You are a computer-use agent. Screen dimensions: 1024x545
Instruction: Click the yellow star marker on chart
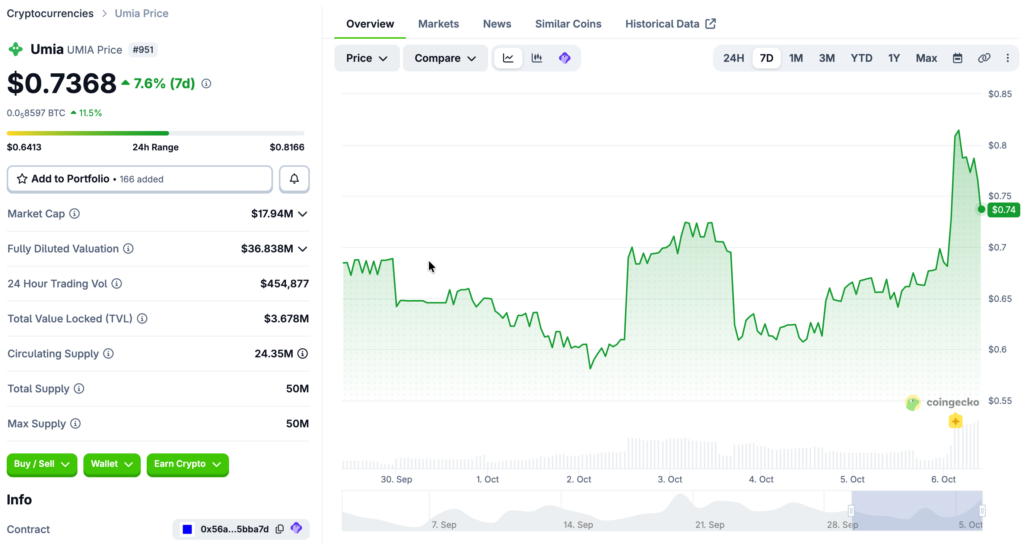(955, 421)
